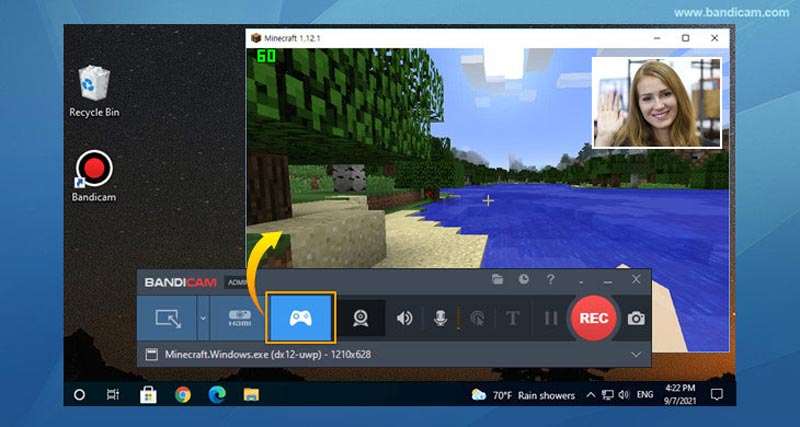The height and width of the screenshot is (427, 800).
Task: Expand the Minecraft.Windows.exe target chevron
Action: (636, 355)
